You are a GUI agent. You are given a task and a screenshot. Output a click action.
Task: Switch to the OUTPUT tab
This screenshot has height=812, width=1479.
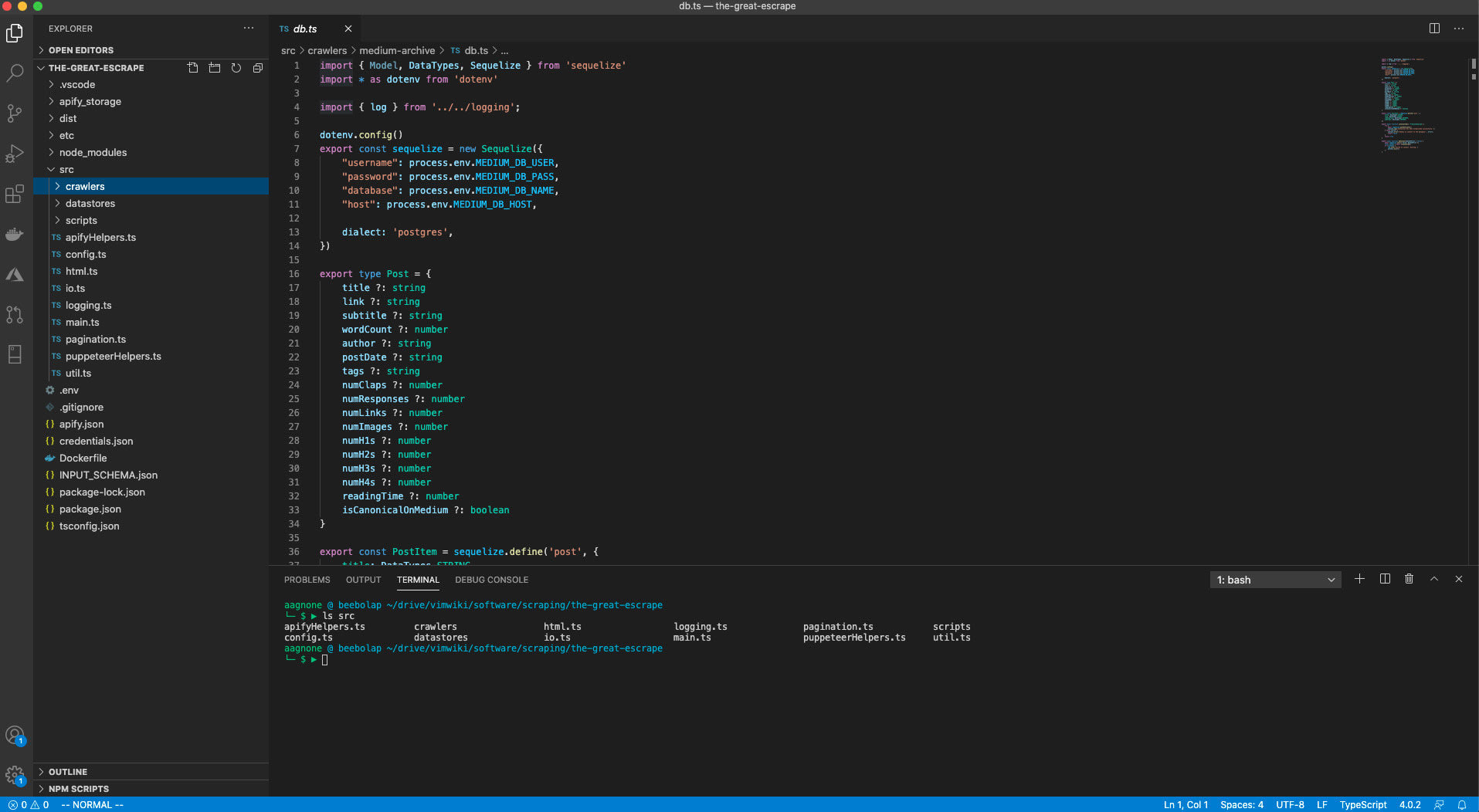[363, 580]
